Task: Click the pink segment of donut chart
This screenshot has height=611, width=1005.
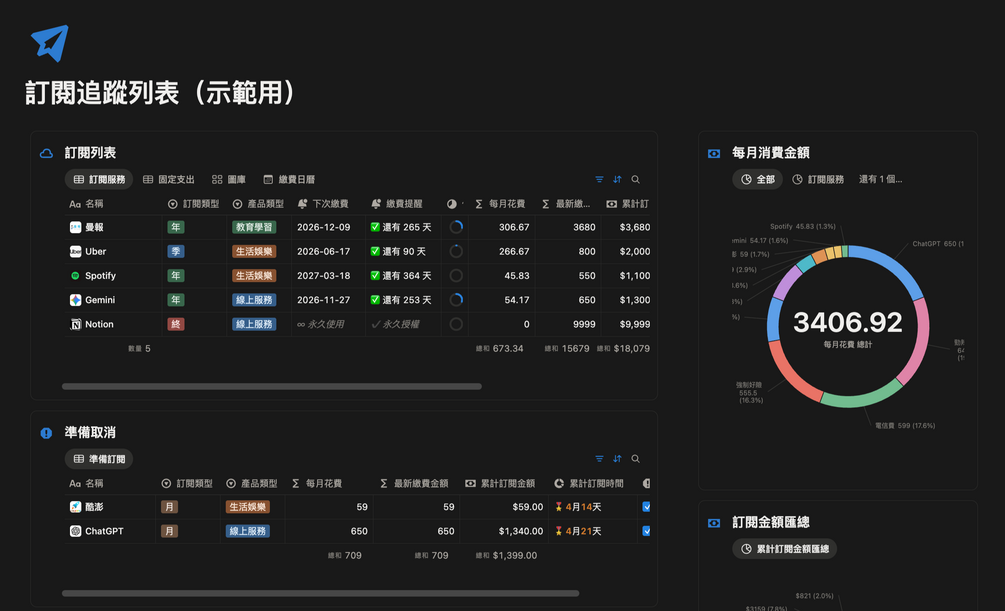Action: 916,343
